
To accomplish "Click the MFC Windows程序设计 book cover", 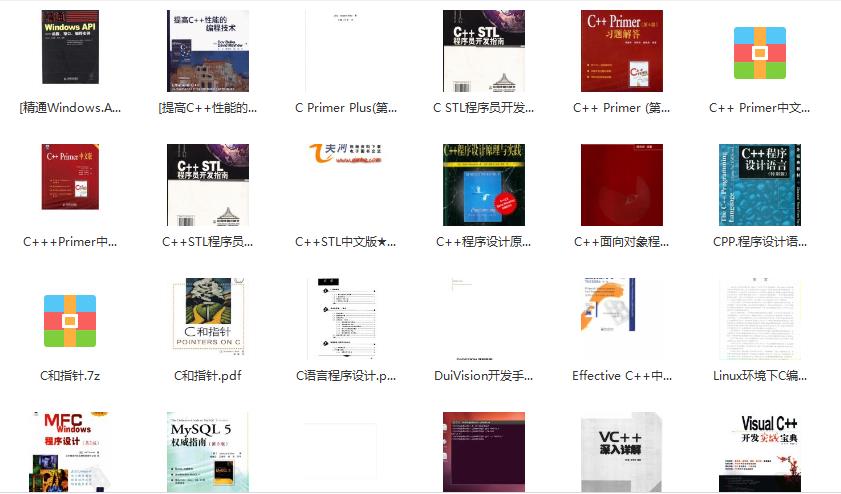I will point(70,452).
